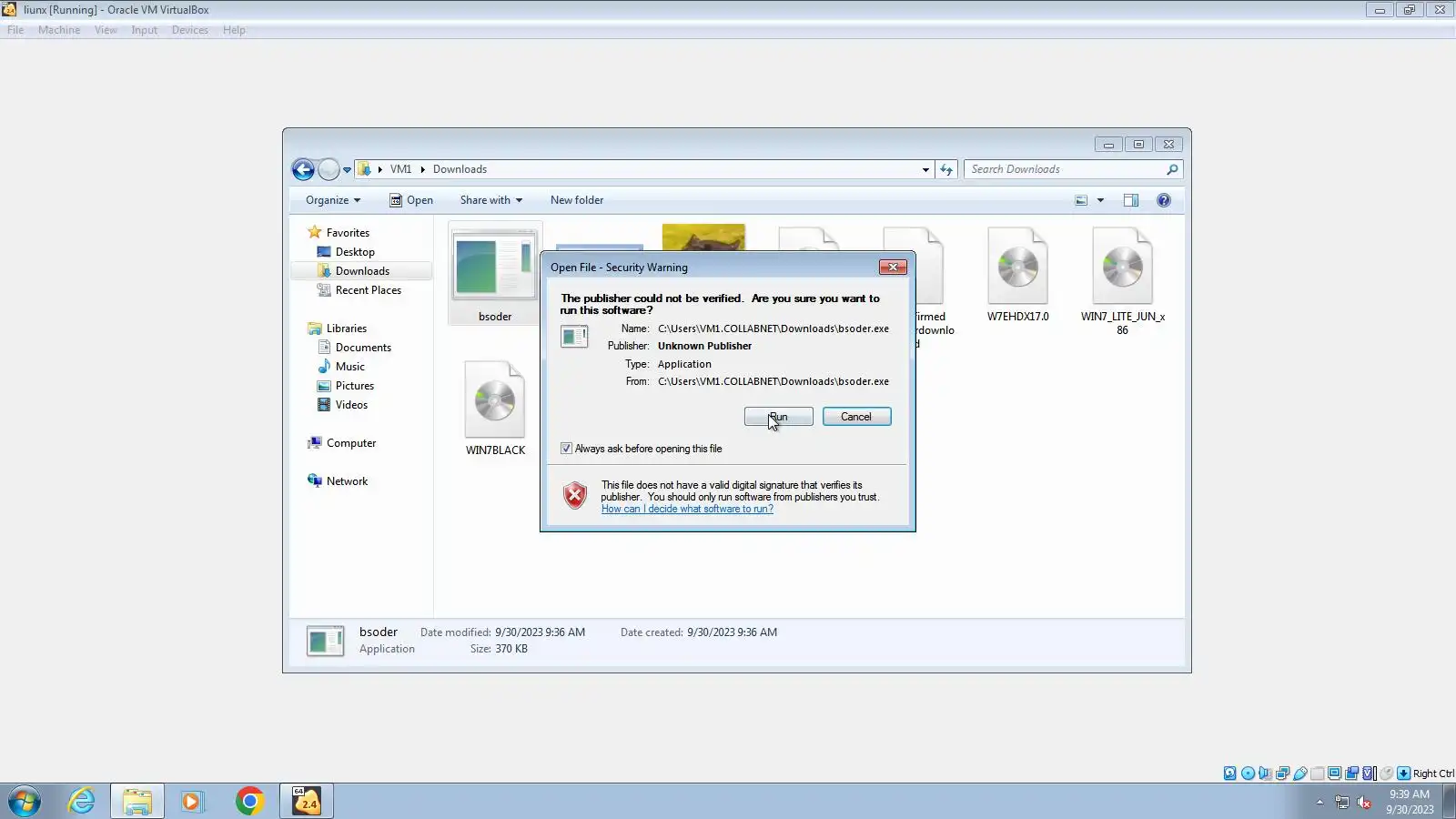The image size is (1456, 819).
Task: Launch Google Chrome from the taskbar
Action: [249, 801]
